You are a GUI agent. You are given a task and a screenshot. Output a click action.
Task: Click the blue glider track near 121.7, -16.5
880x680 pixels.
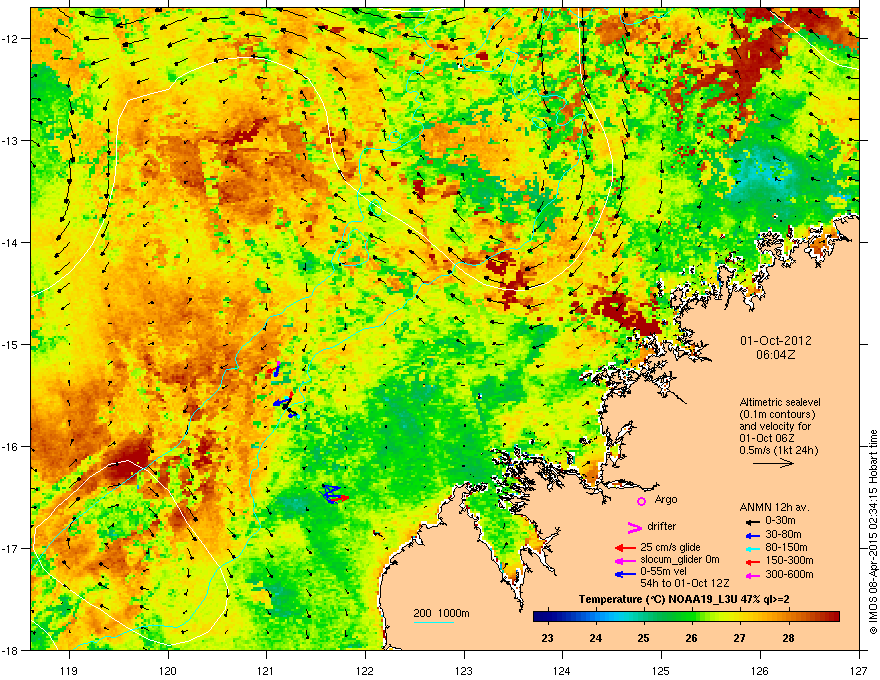coord(332,494)
